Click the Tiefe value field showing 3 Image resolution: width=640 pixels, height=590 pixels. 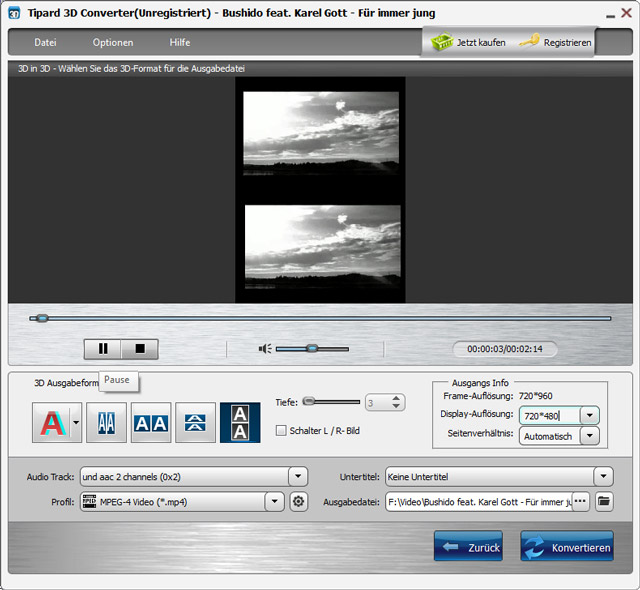(378, 402)
